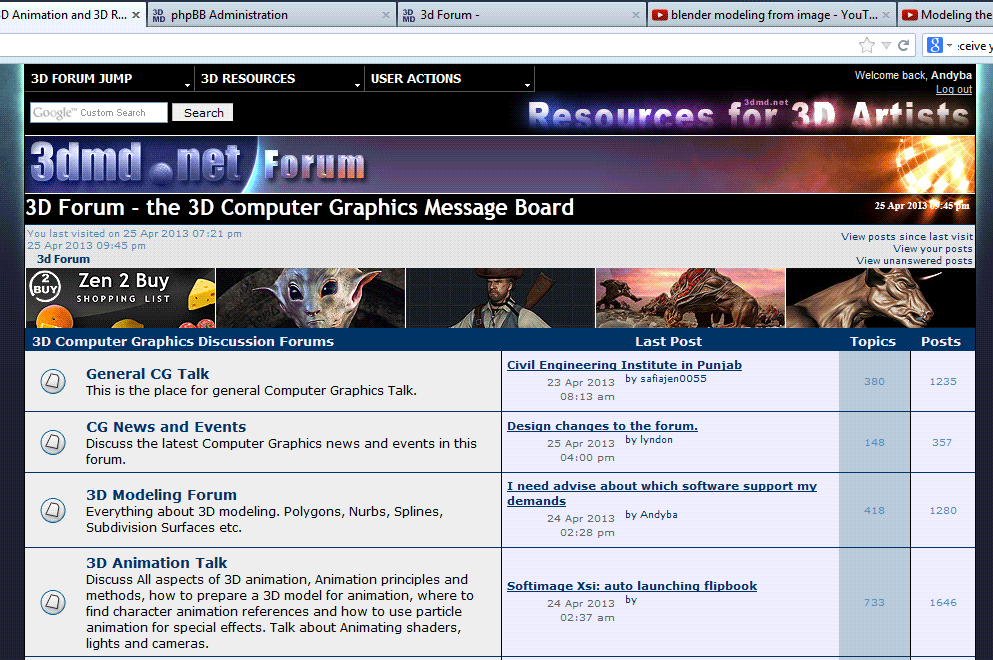Switch to blender modeling from image YouTube tab
Image resolution: width=993 pixels, height=660 pixels.
tap(772, 15)
